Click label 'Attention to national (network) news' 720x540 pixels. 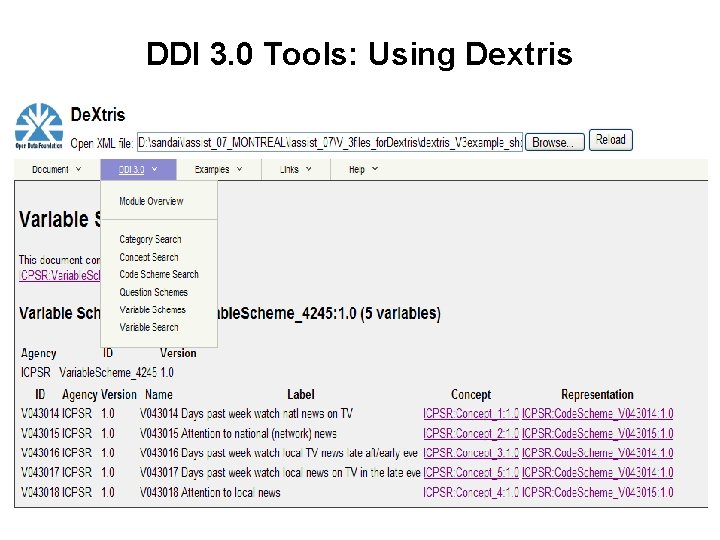pyautogui.click(x=259, y=433)
